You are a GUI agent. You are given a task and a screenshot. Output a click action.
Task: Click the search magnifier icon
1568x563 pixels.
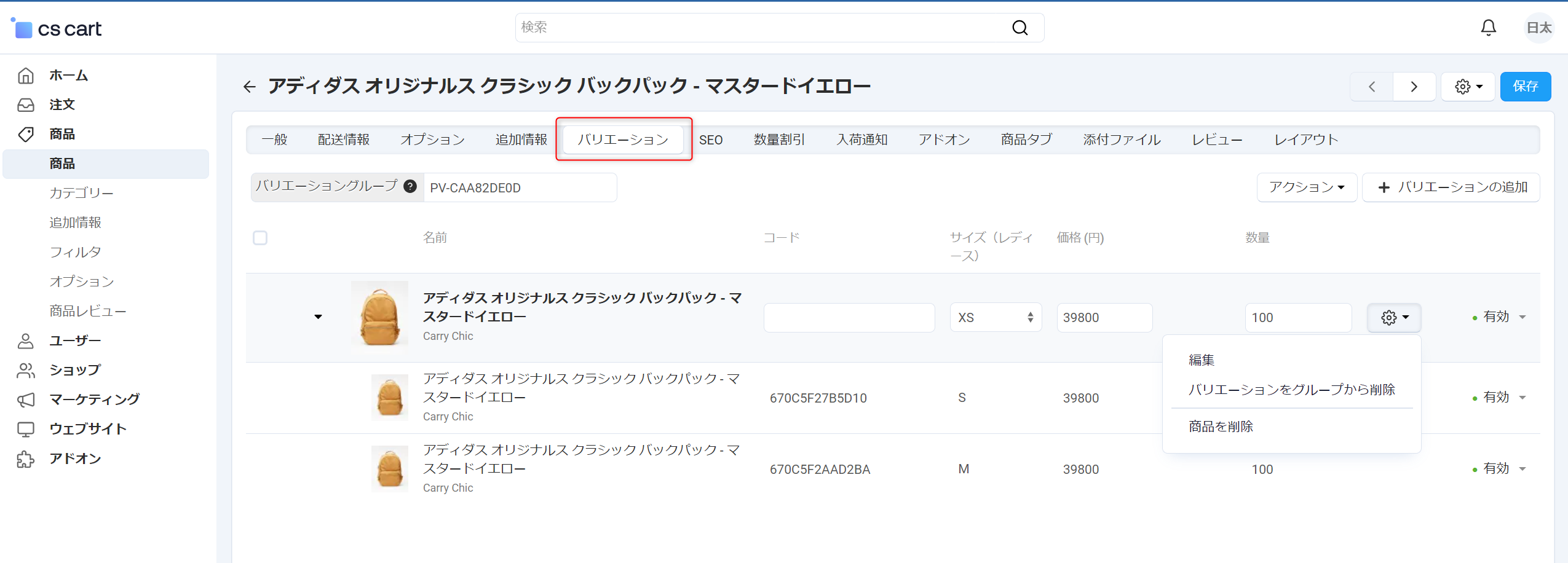[x=1020, y=28]
